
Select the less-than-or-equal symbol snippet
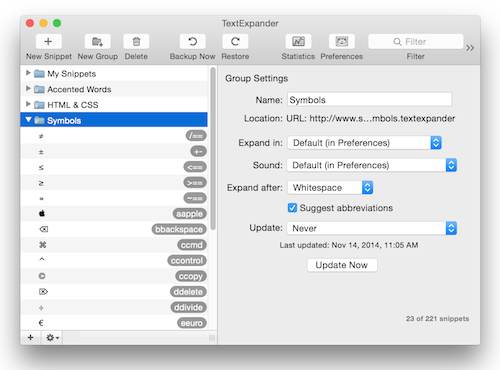(41, 167)
